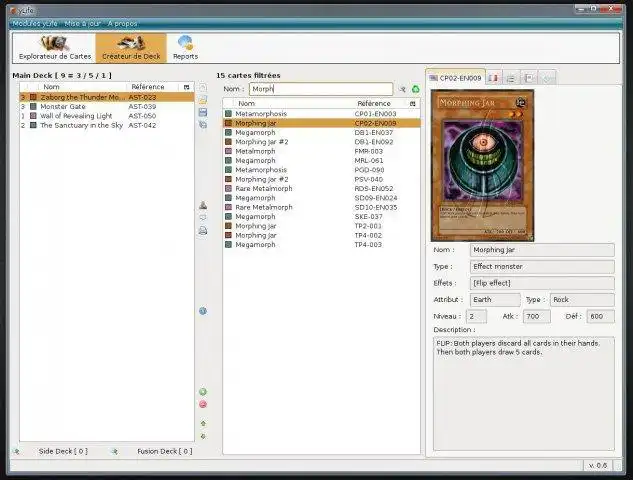633x480 pixels.
Task: Select the CP02-EN009 card tab
Action: [x=455, y=78]
